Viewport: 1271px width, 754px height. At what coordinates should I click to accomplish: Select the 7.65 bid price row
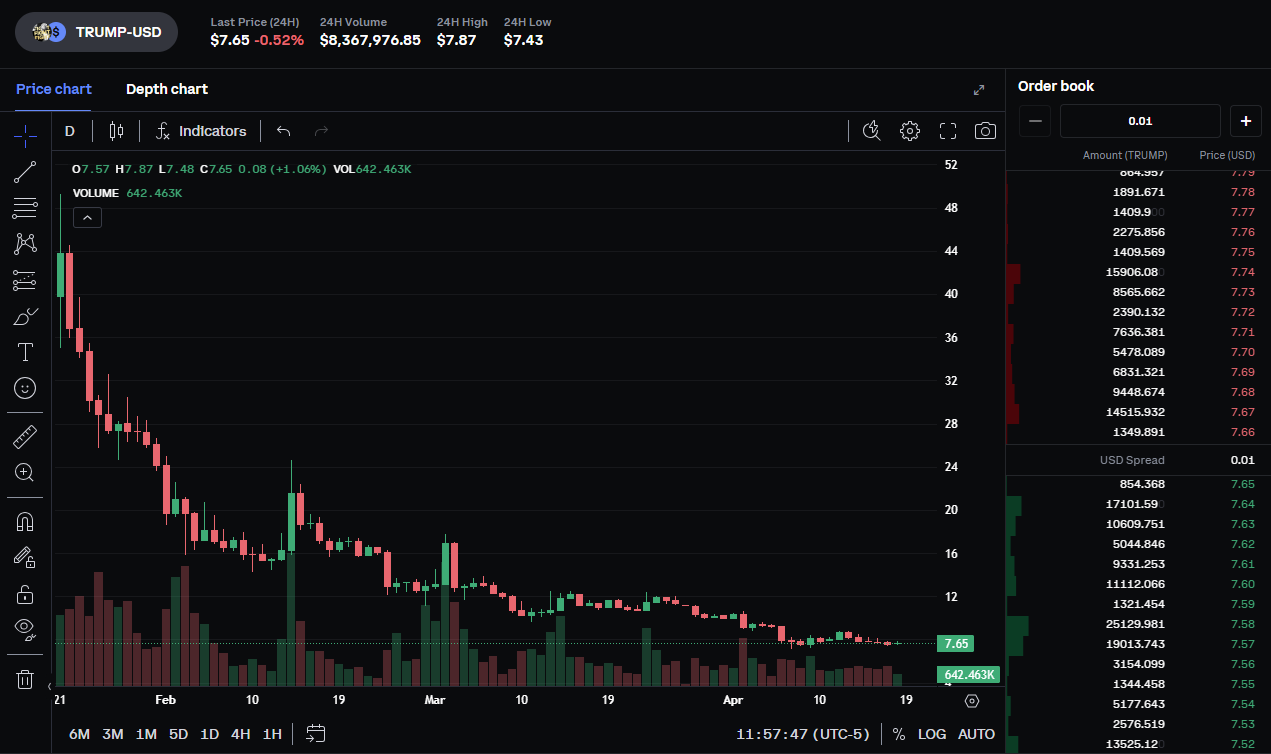(1138, 484)
